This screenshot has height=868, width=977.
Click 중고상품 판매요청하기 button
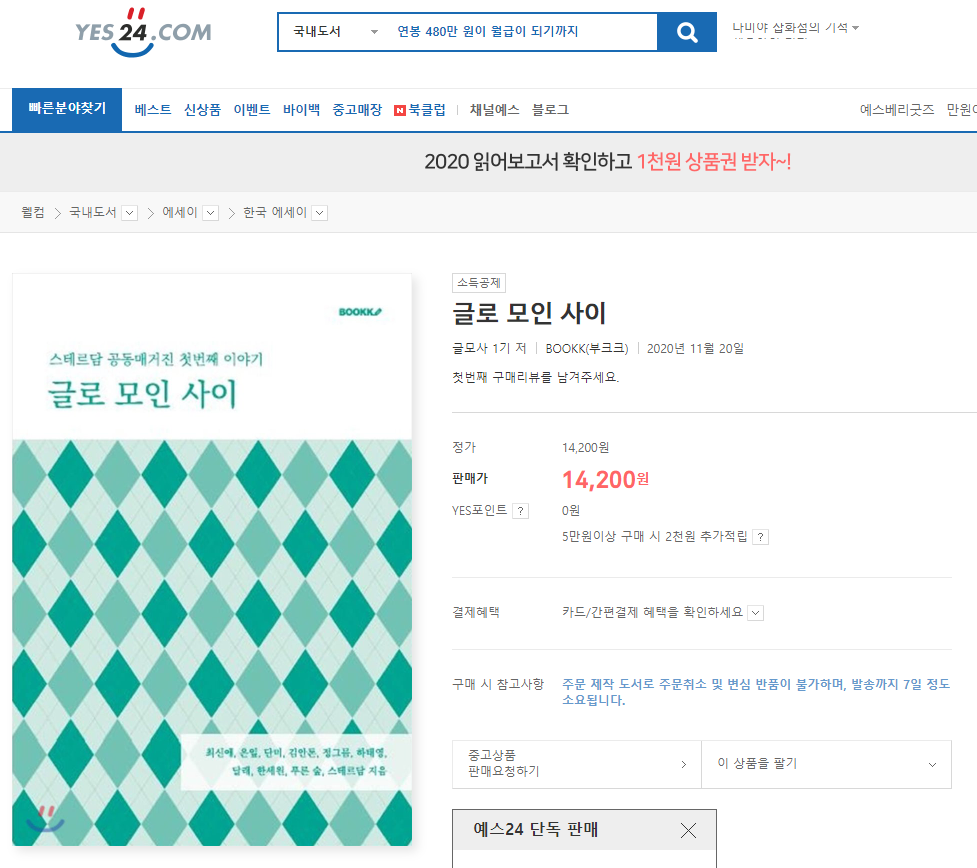[577, 764]
